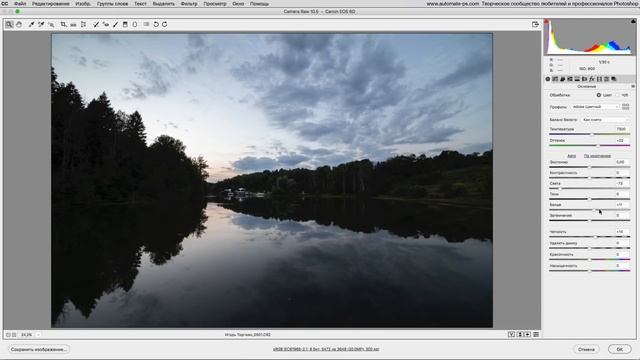640x360 pixels.
Task: Select the Radial Filter tool
Action: [135, 24]
